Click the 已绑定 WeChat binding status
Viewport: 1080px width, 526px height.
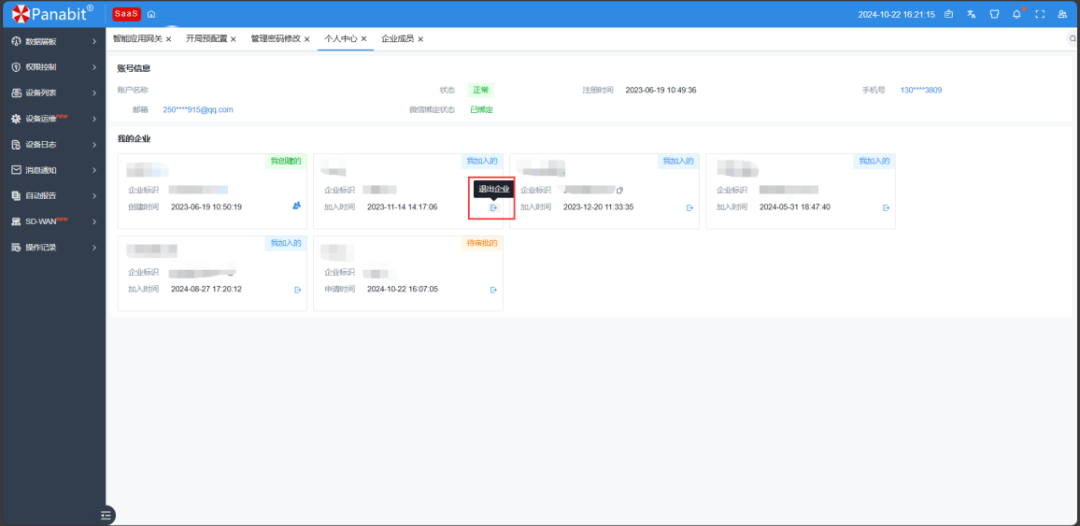pos(481,109)
